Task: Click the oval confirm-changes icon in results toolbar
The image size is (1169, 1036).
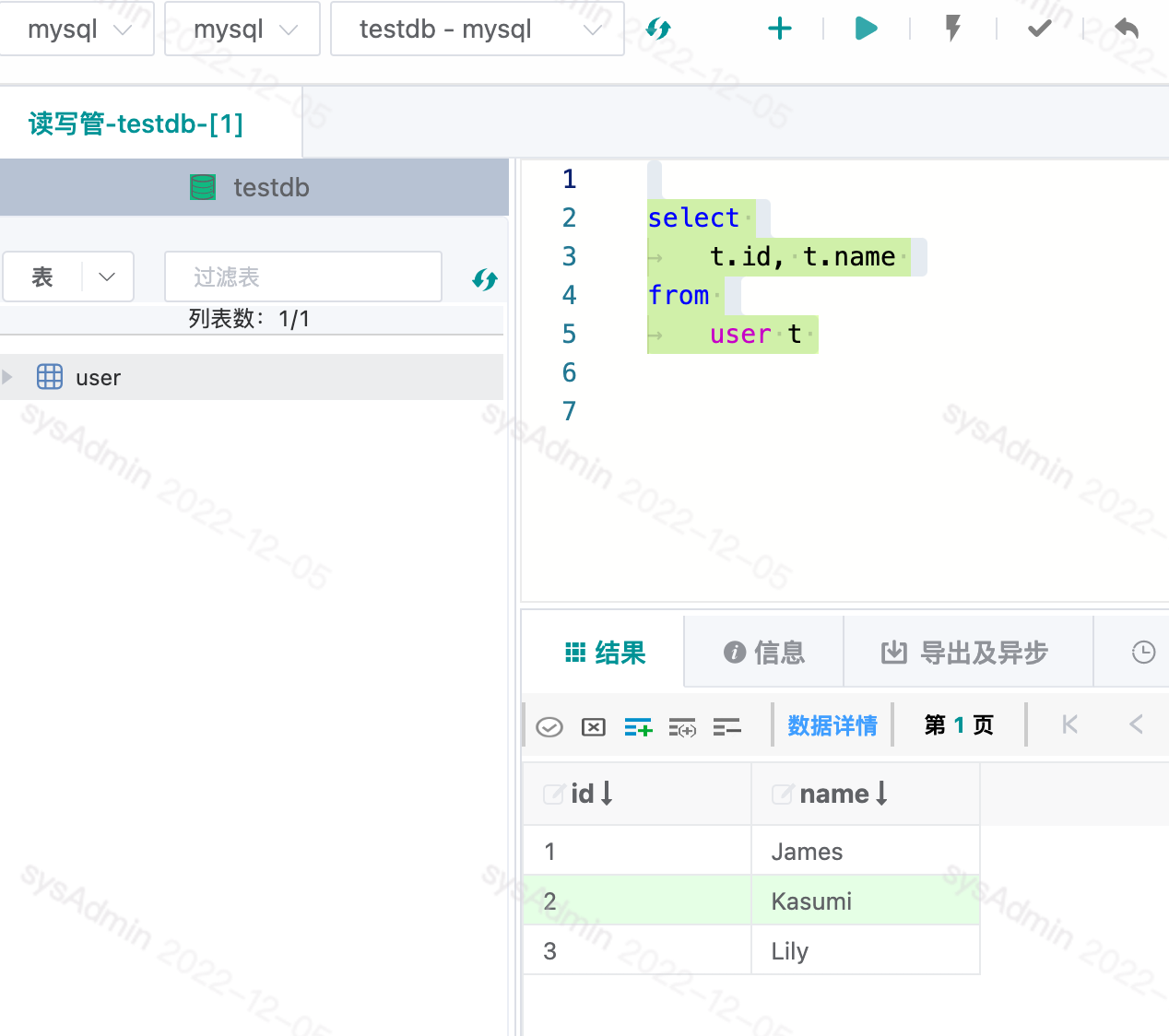Action: (549, 727)
